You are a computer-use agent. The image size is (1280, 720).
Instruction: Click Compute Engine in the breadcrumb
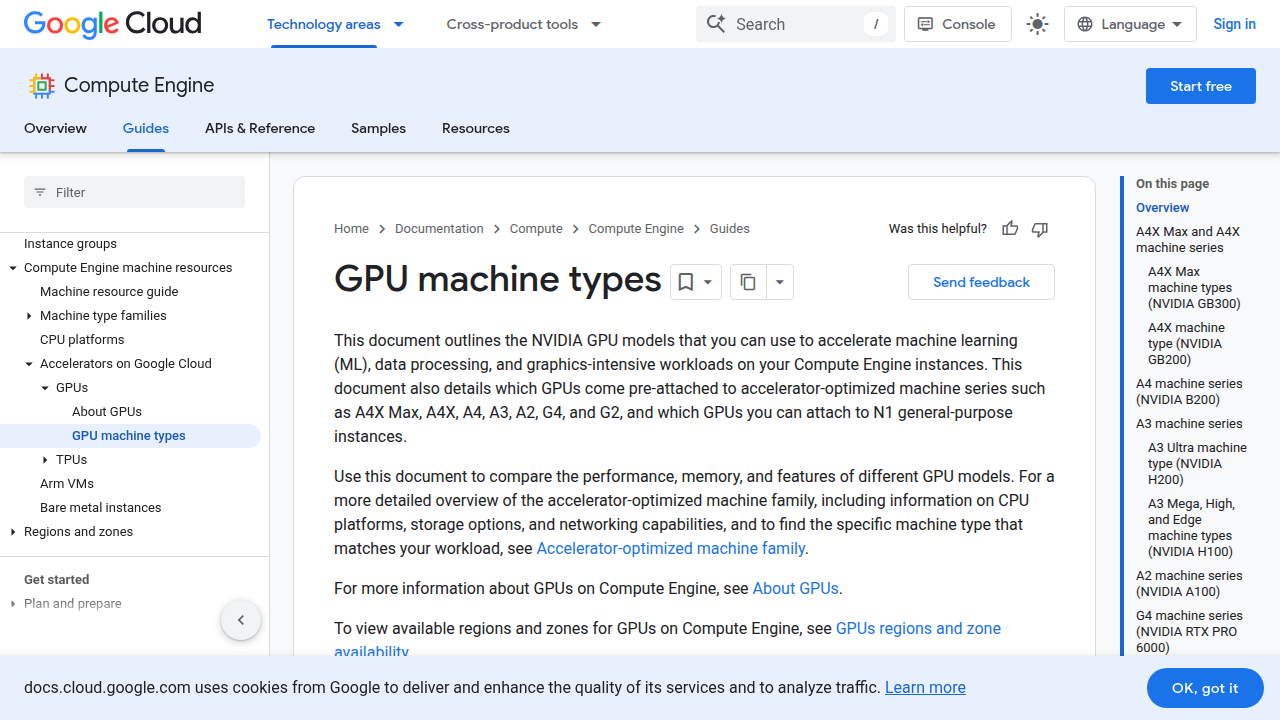636,229
